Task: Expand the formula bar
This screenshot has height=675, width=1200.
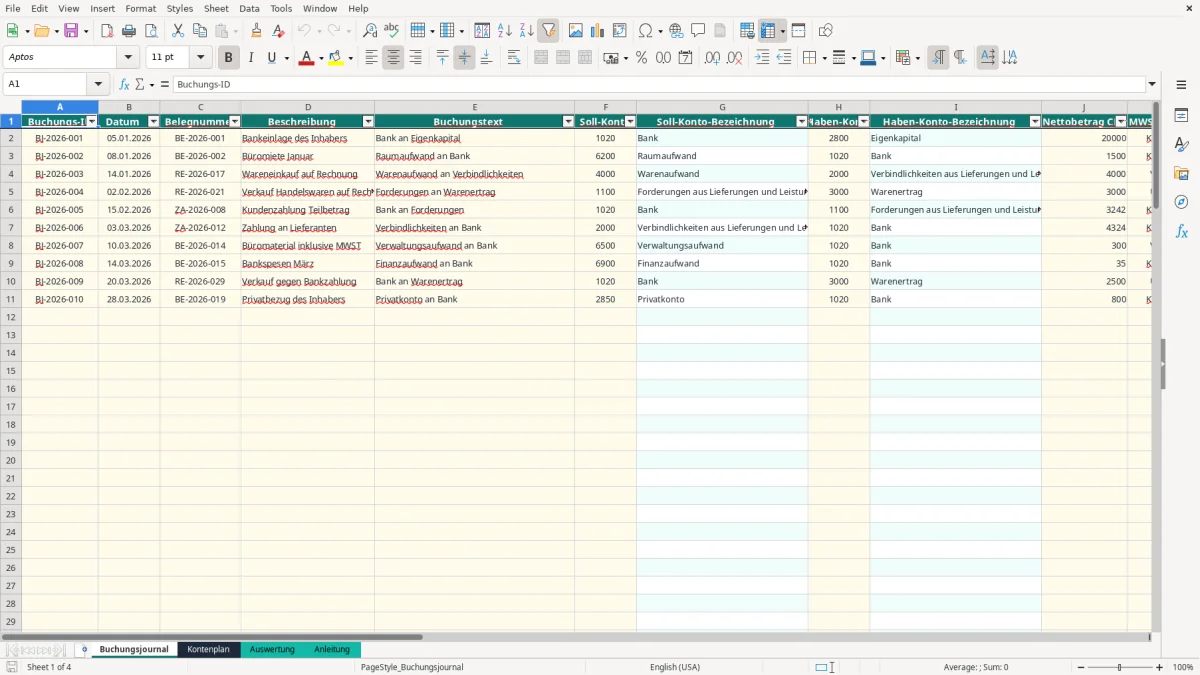Action: pyautogui.click(x=1153, y=84)
